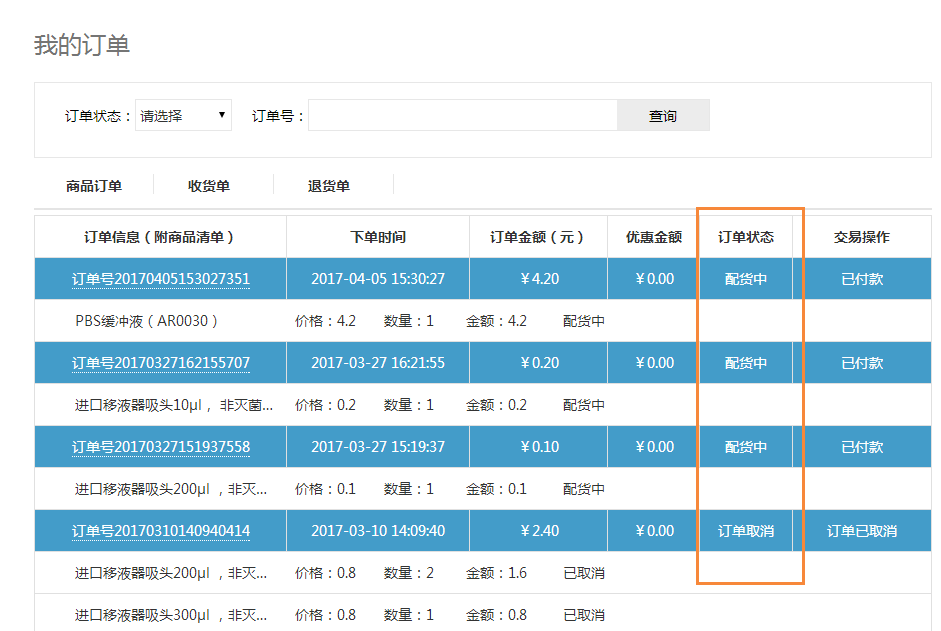Click the 下单时间 column header
The width and height of the screenshot is (941, 631).
tap(378, 237)
